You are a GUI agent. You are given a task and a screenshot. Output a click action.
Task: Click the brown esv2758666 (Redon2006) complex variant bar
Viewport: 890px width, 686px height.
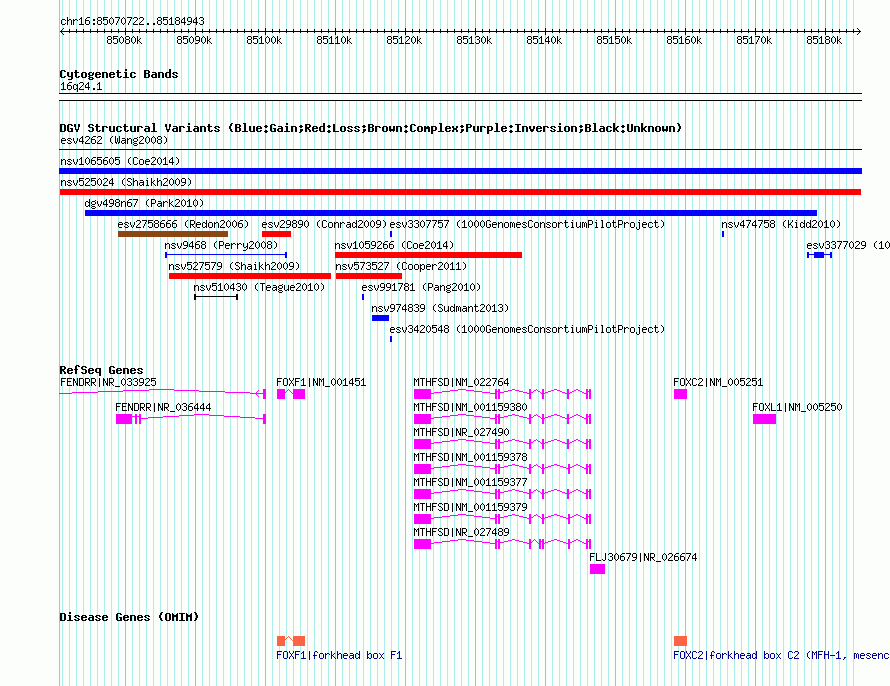(x=173, y=234)
